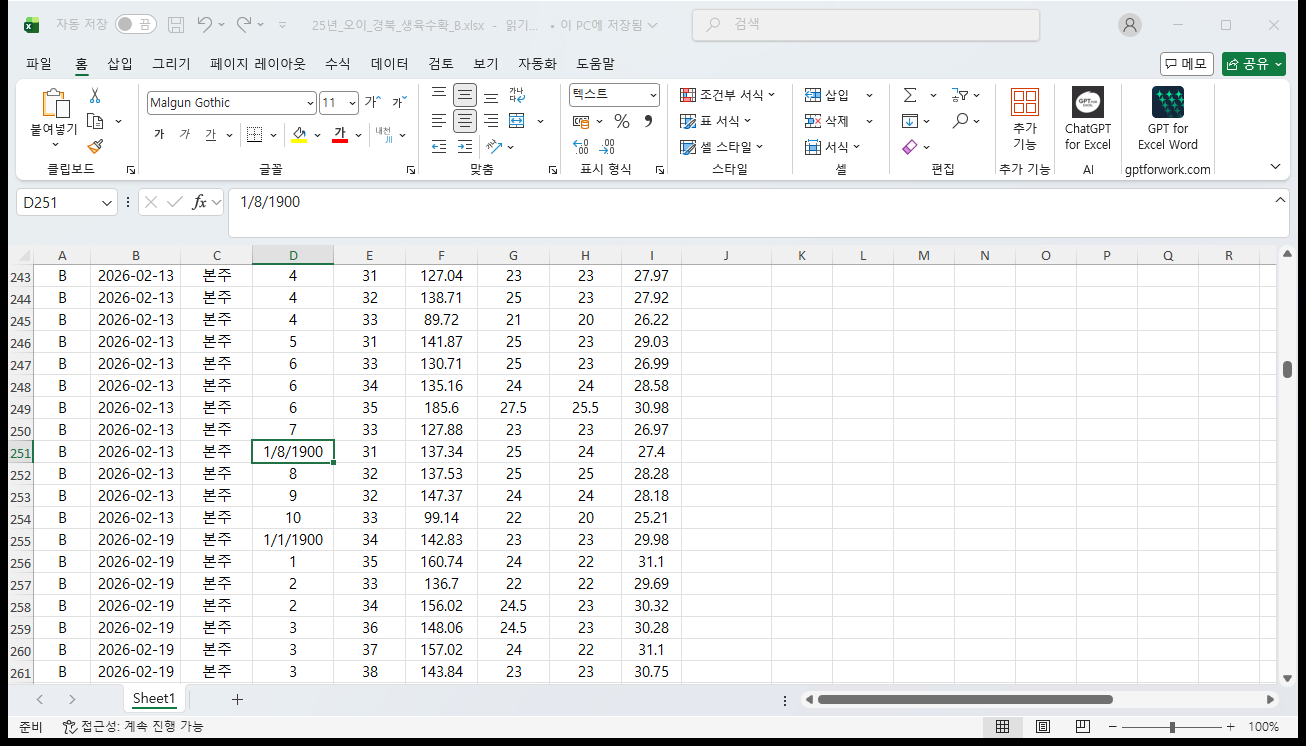Click the Undo arrow icon
The height and width of the screenshot is (746, 1306).
(204, 24)
